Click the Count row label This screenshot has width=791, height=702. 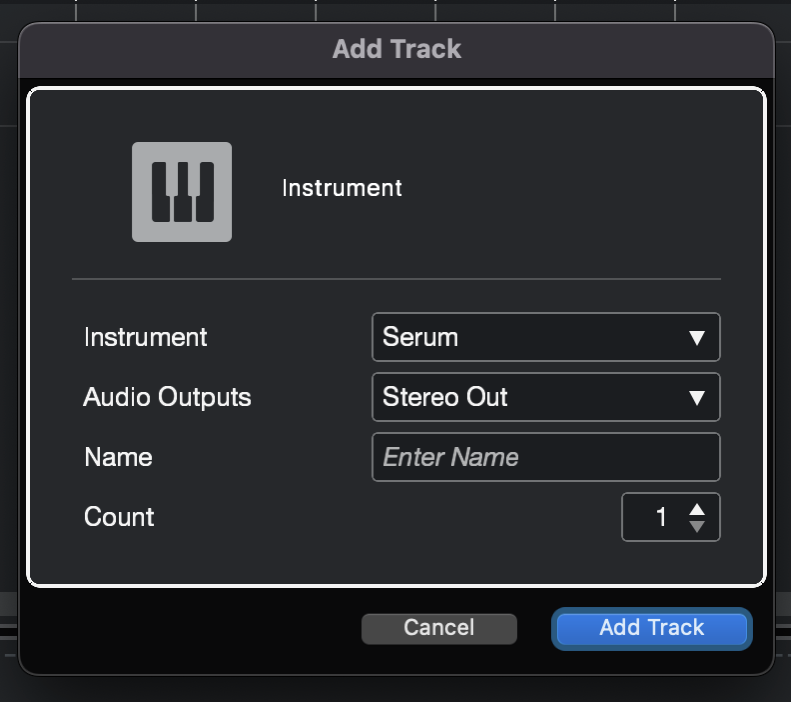tap(119, 517)
